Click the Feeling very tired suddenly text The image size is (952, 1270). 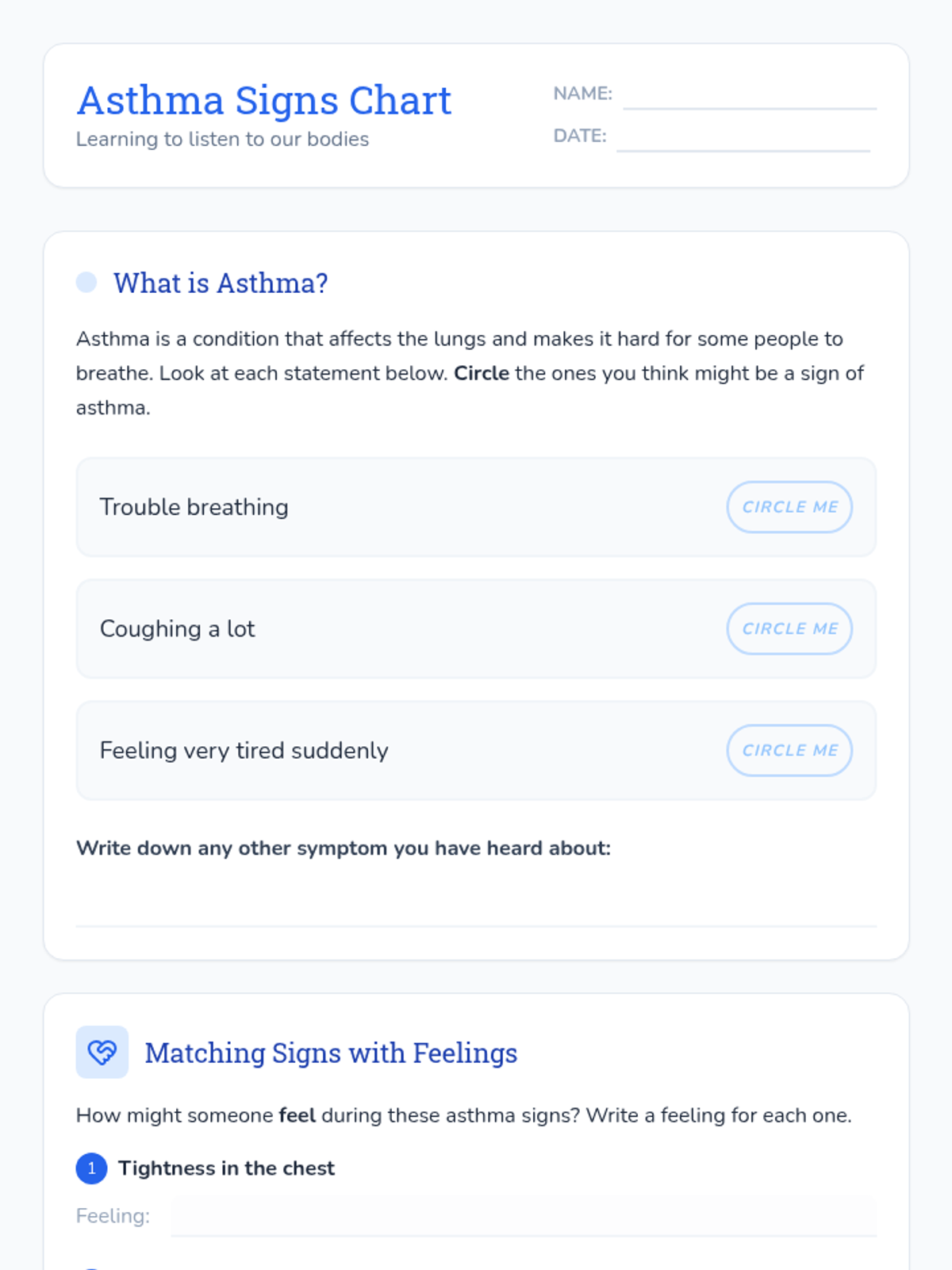[x=244, y=750]
